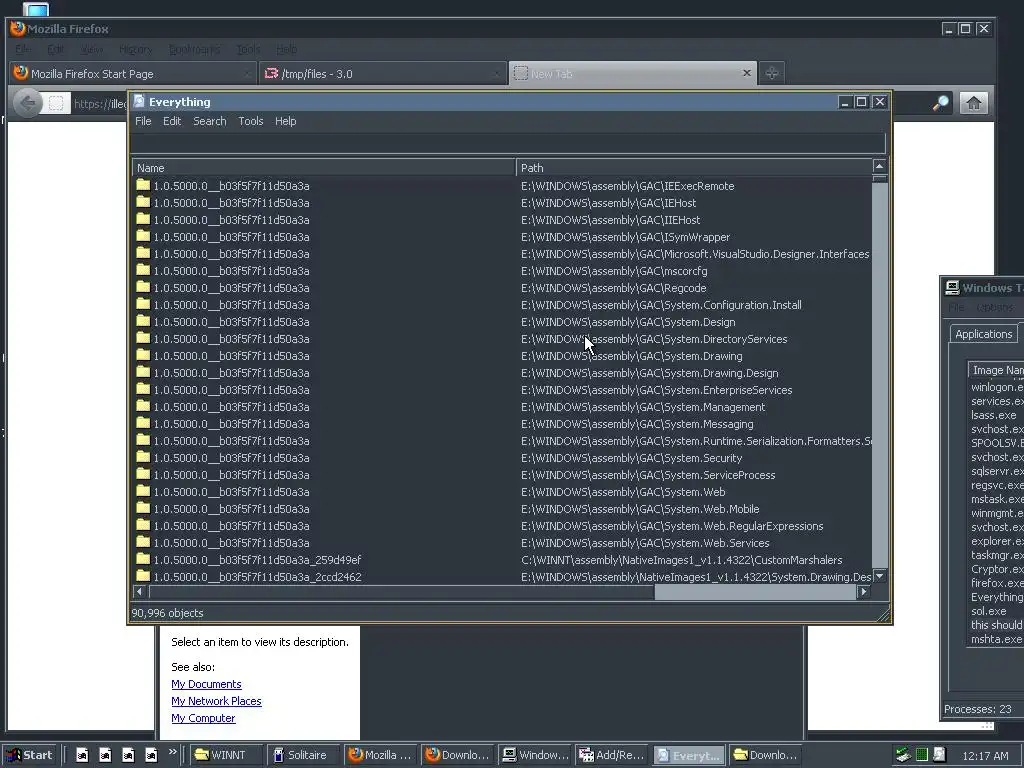Click the horizontal scrollbar thumb in Everything
Viewport: 1024px width, 768px height.
pos(756,591)
